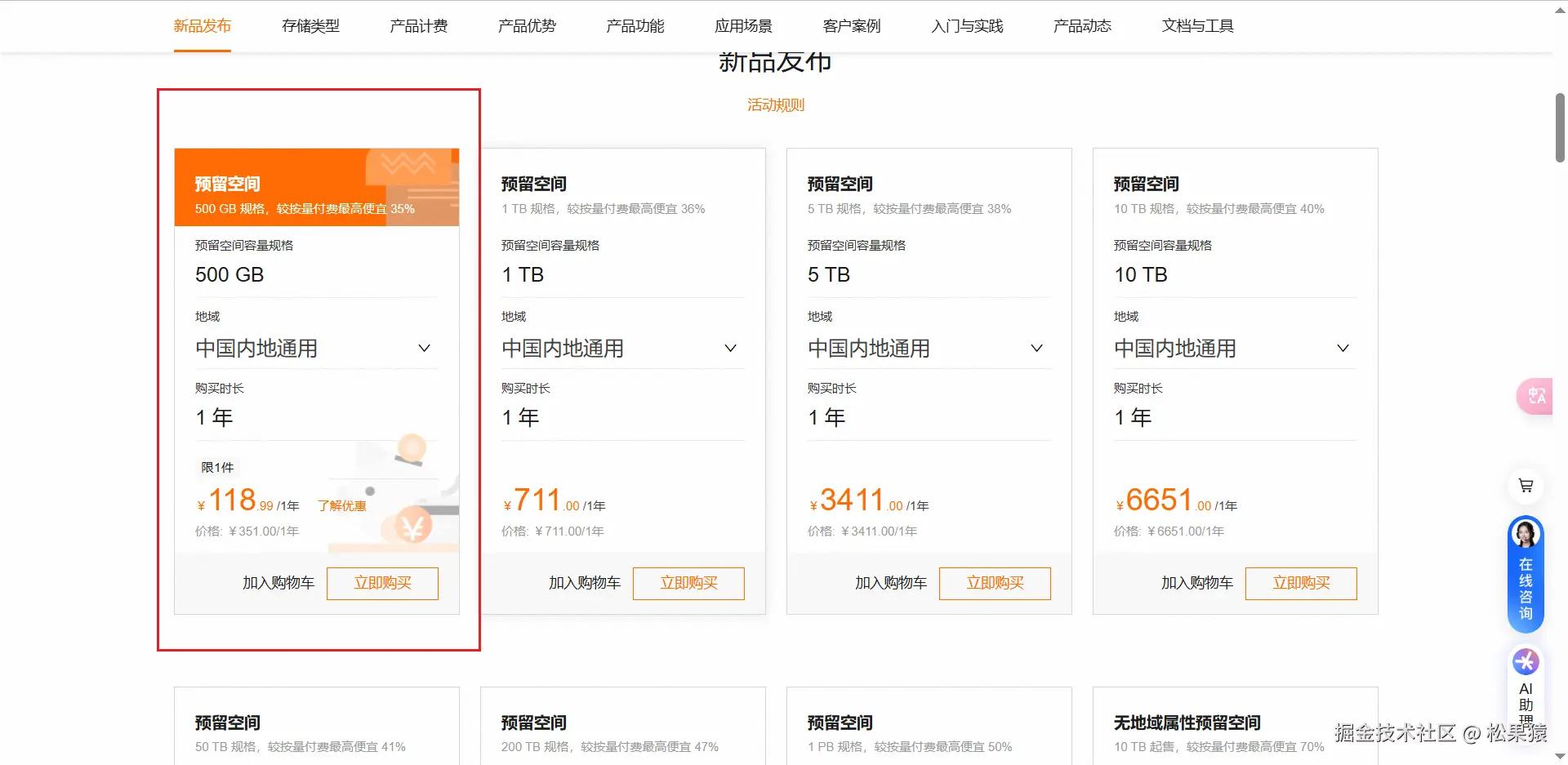
Task: Launch the AI assistant icon
Action: tap(1526, 661)
